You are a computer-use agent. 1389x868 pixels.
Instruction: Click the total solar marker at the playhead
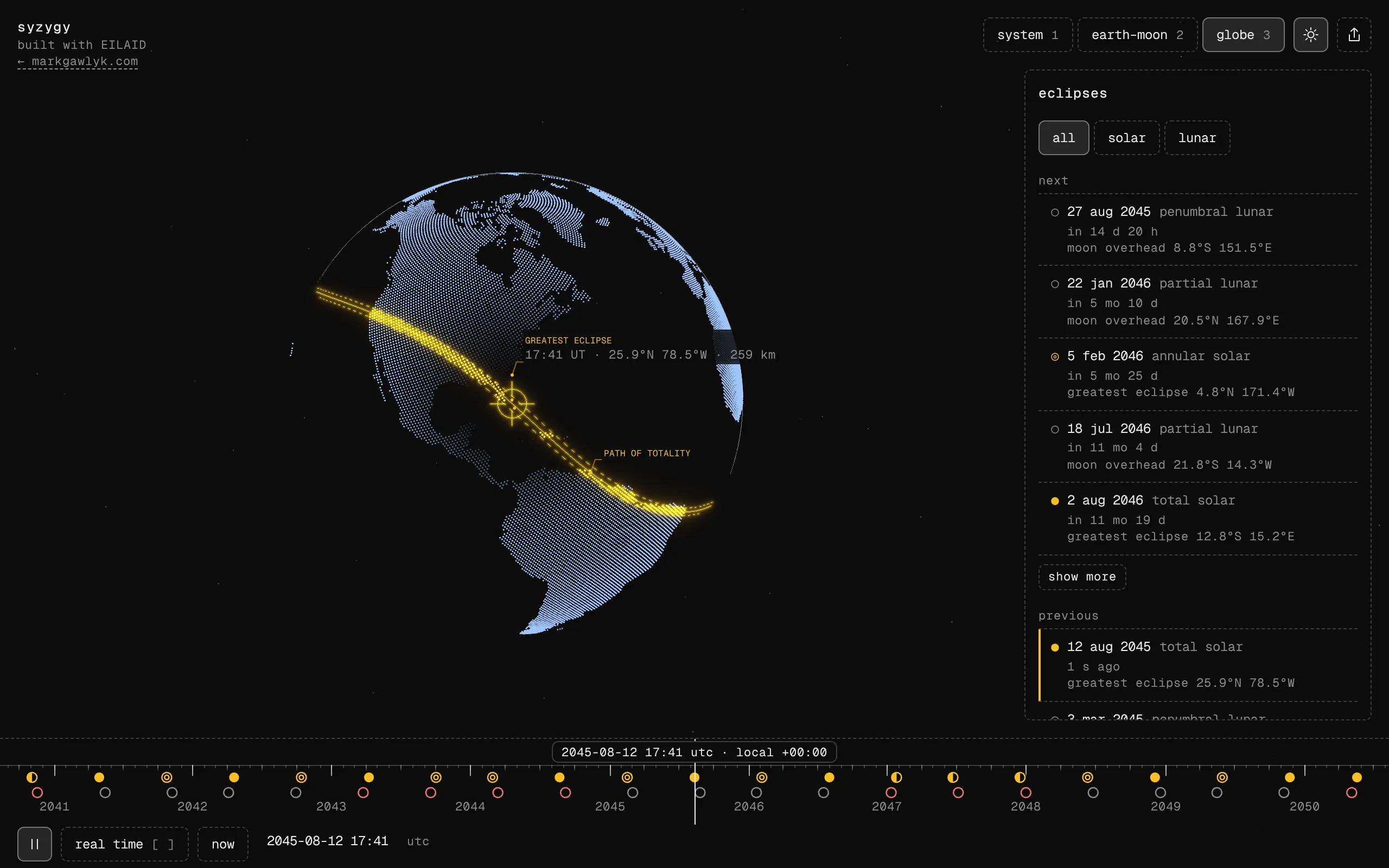click(x=694, y=777)
